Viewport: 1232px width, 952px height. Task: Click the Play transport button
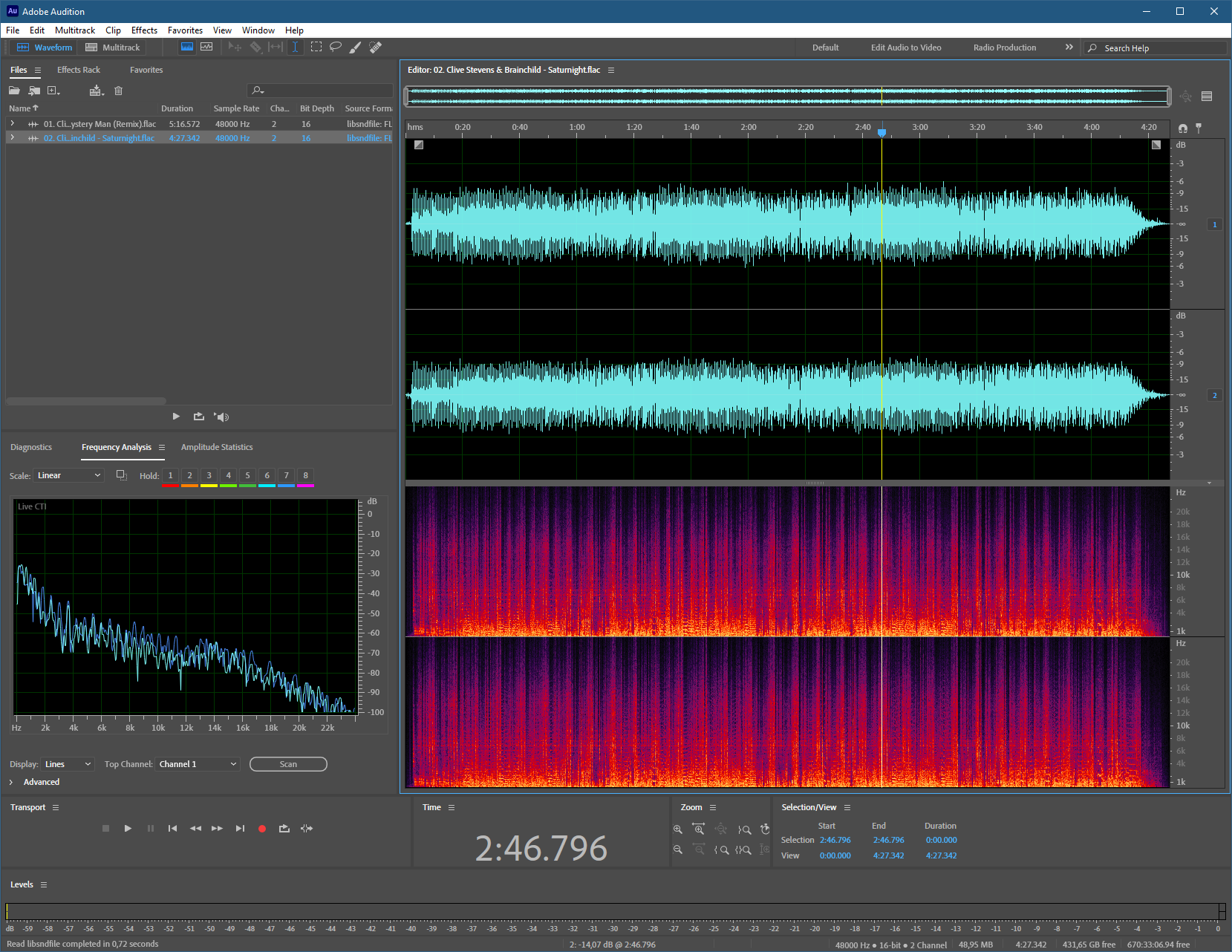pos(128,829)
